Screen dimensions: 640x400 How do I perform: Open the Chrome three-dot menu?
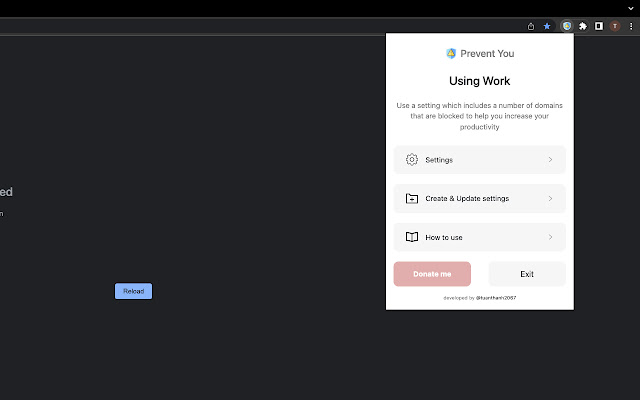(631, 26)
